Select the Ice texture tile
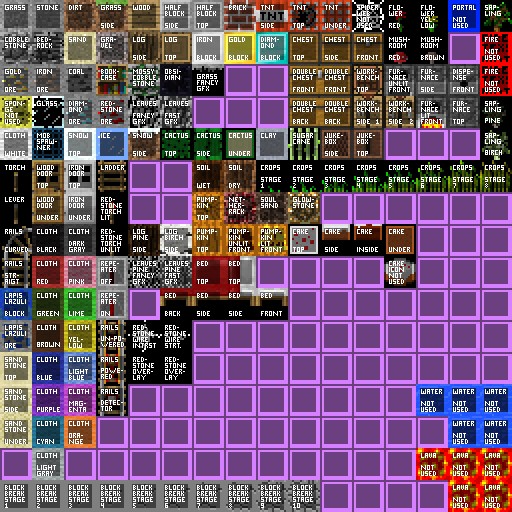 112,144
